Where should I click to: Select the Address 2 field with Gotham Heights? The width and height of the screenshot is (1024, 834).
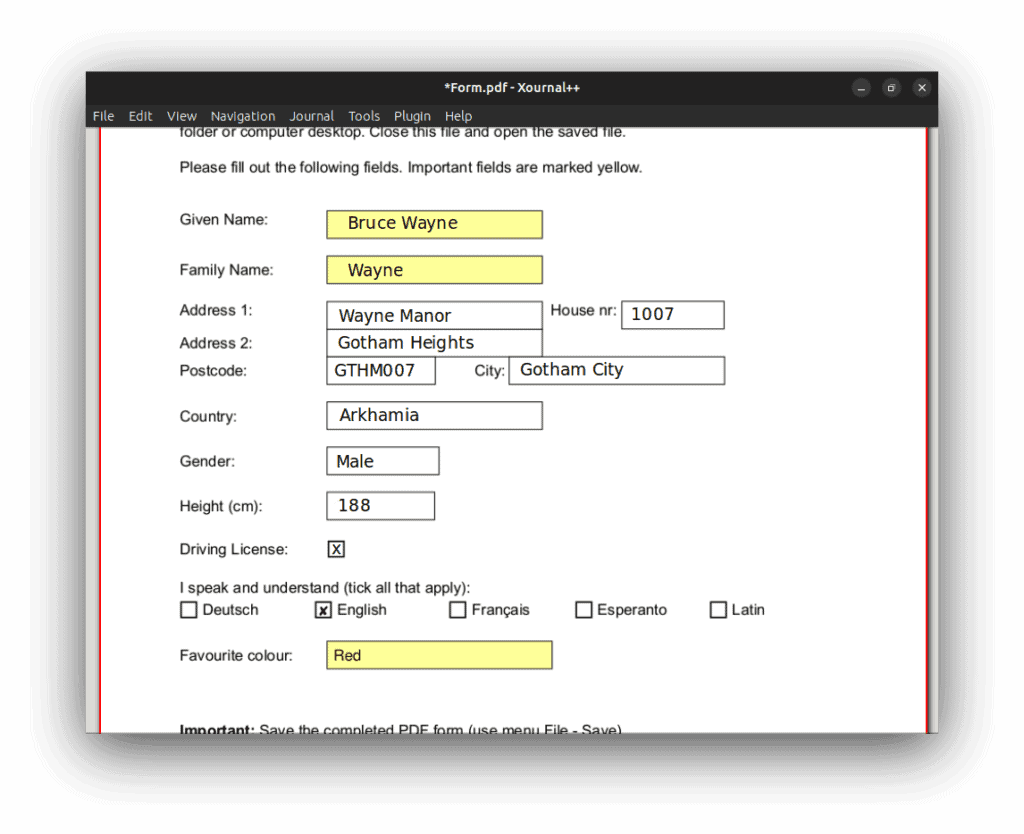click(434, 343)
